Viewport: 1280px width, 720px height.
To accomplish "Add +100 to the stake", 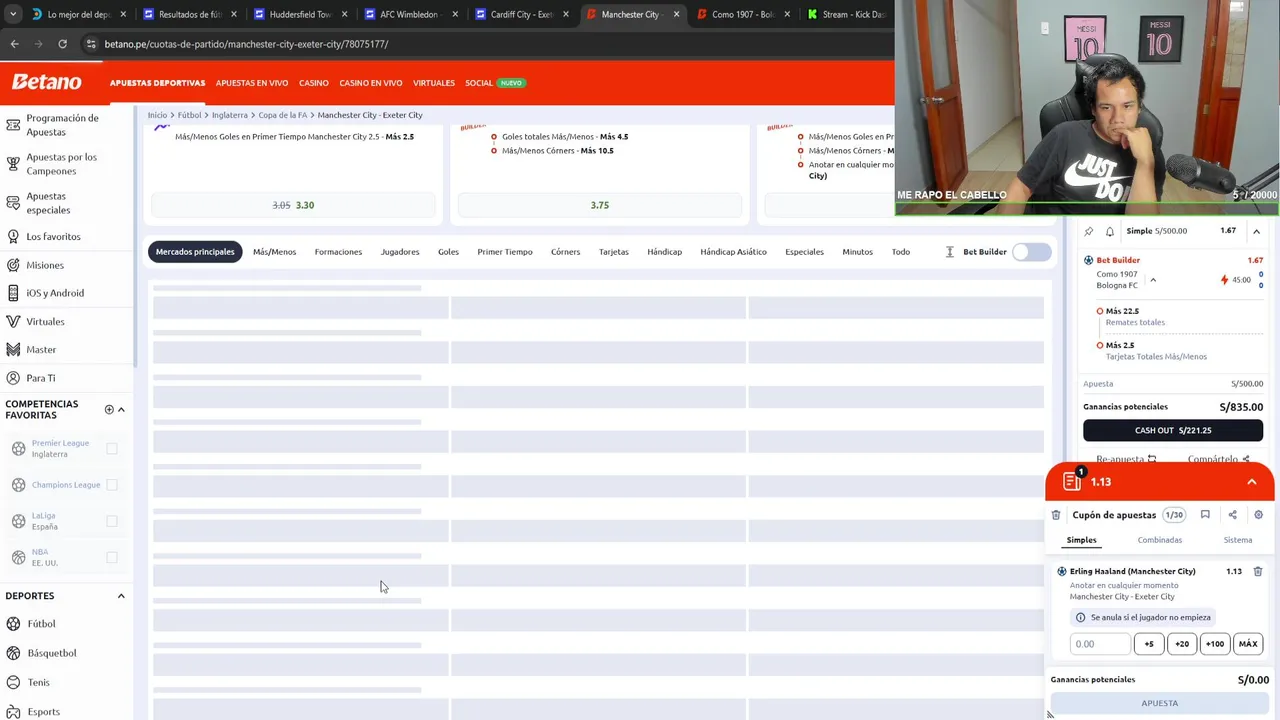I will tap(1215, 644).
